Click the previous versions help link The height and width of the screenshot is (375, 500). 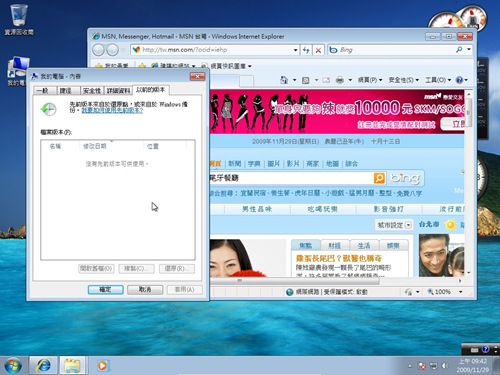tap(112, 110)
